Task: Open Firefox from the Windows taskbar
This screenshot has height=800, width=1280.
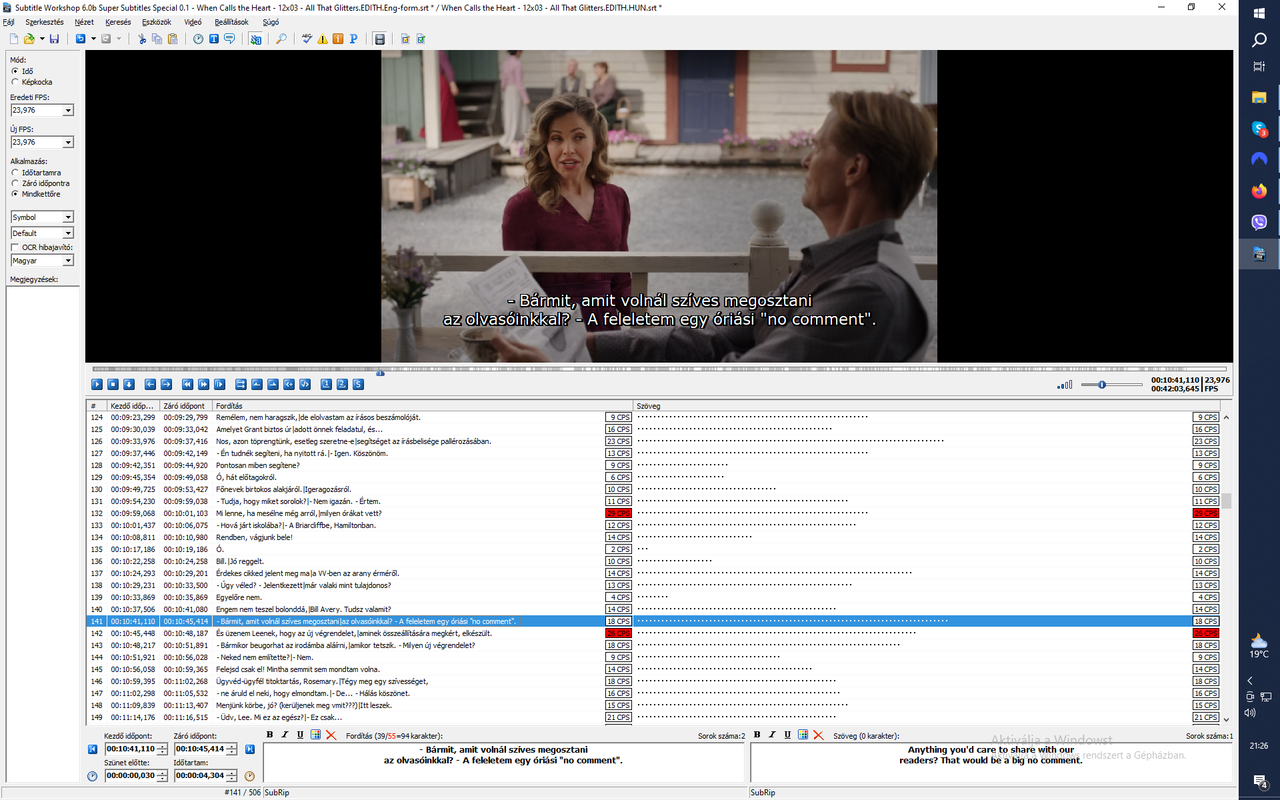Action: click(x=1259, y=190)
